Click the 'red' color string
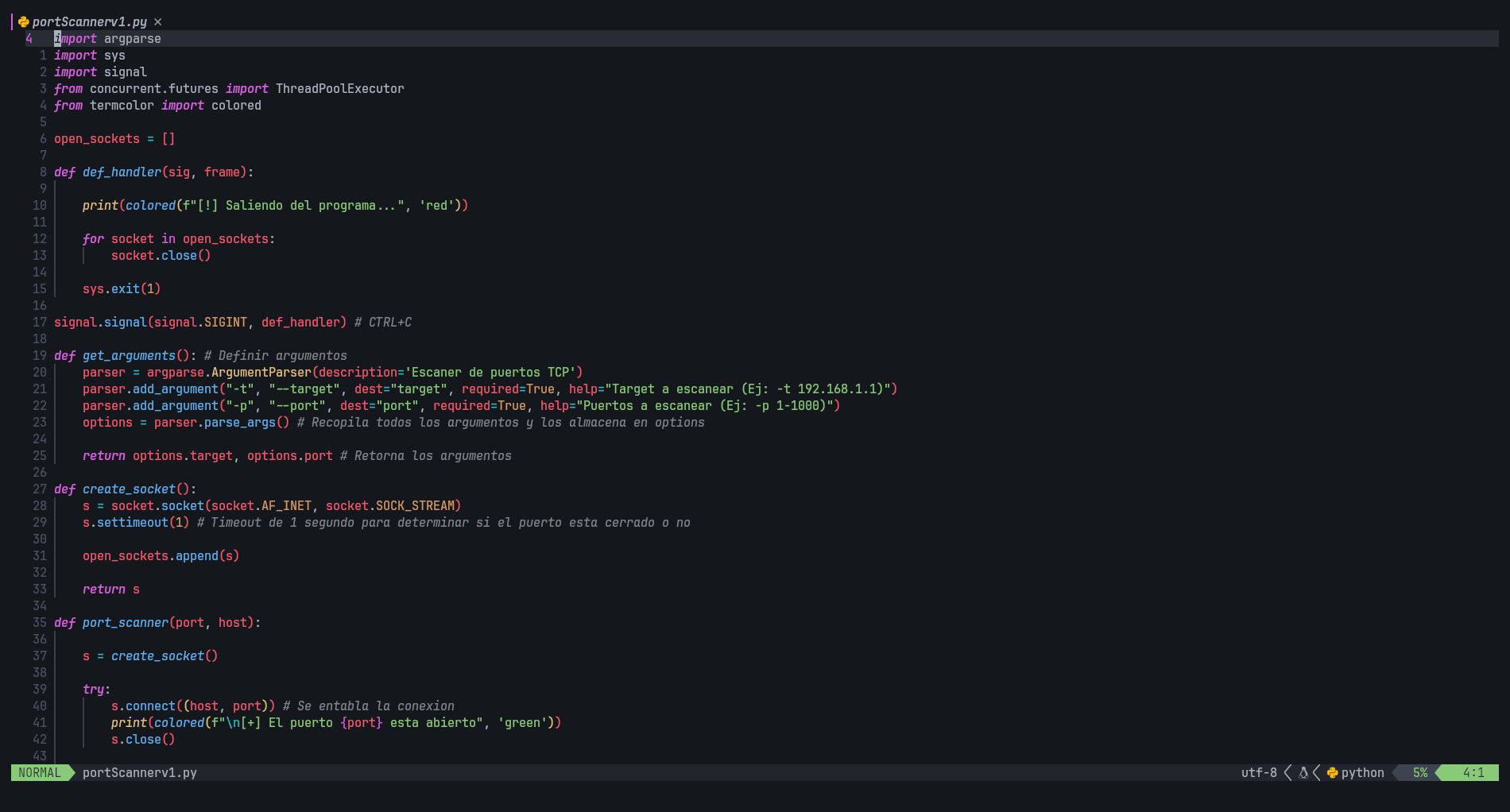 pyautogui.click(x=436, y=205)
